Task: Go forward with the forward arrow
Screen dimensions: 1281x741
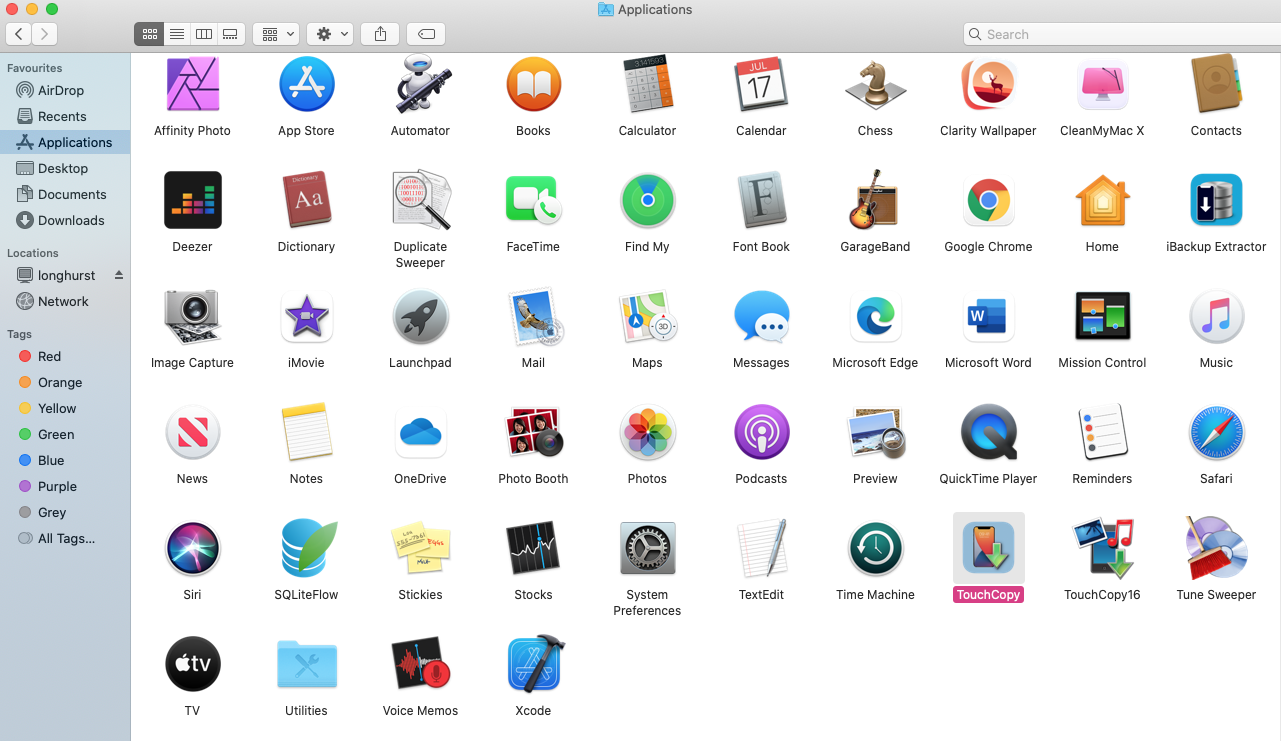Action: 44,34
